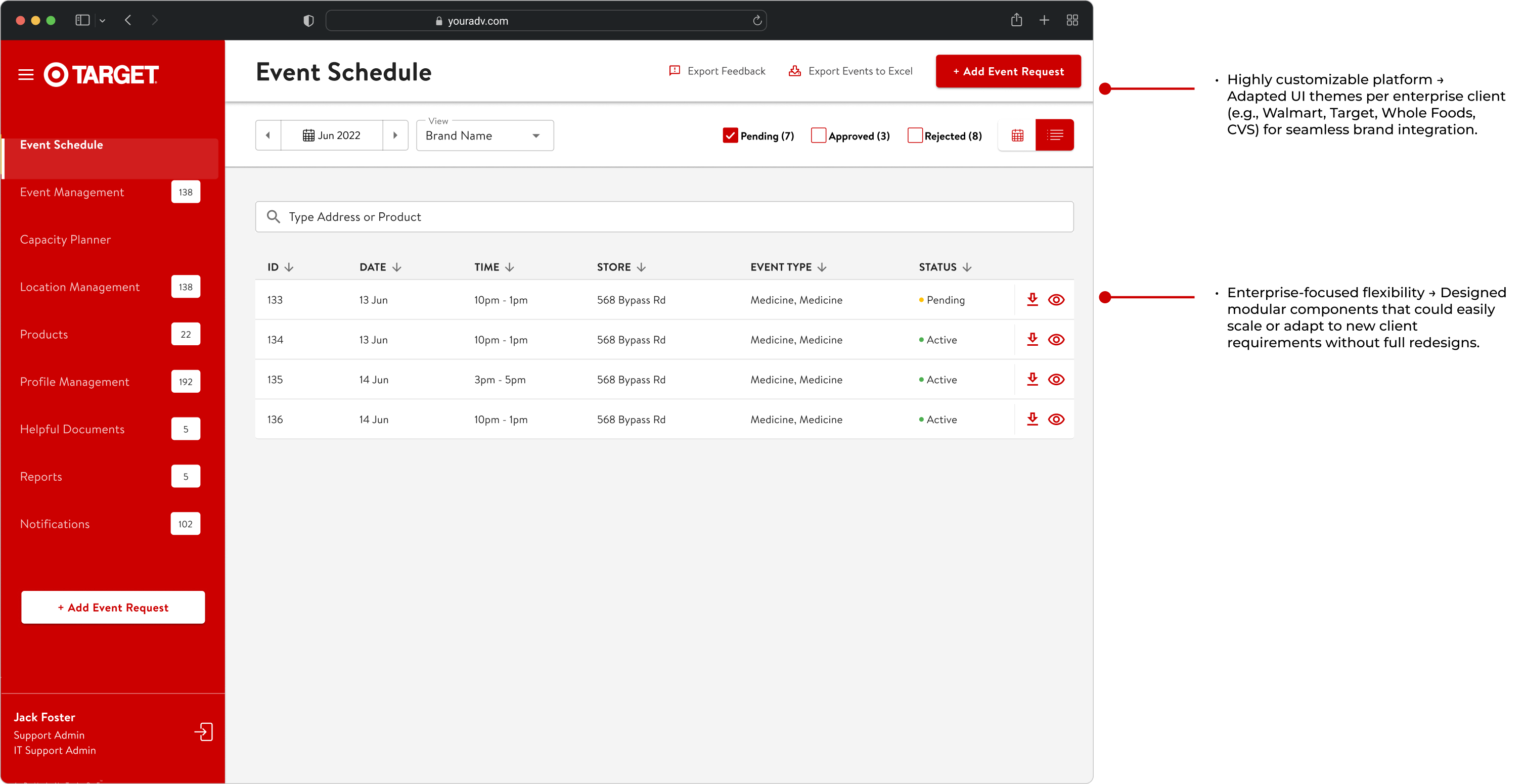
Task: View event 134 with the eye icon
Action: tap(1056, 340)
